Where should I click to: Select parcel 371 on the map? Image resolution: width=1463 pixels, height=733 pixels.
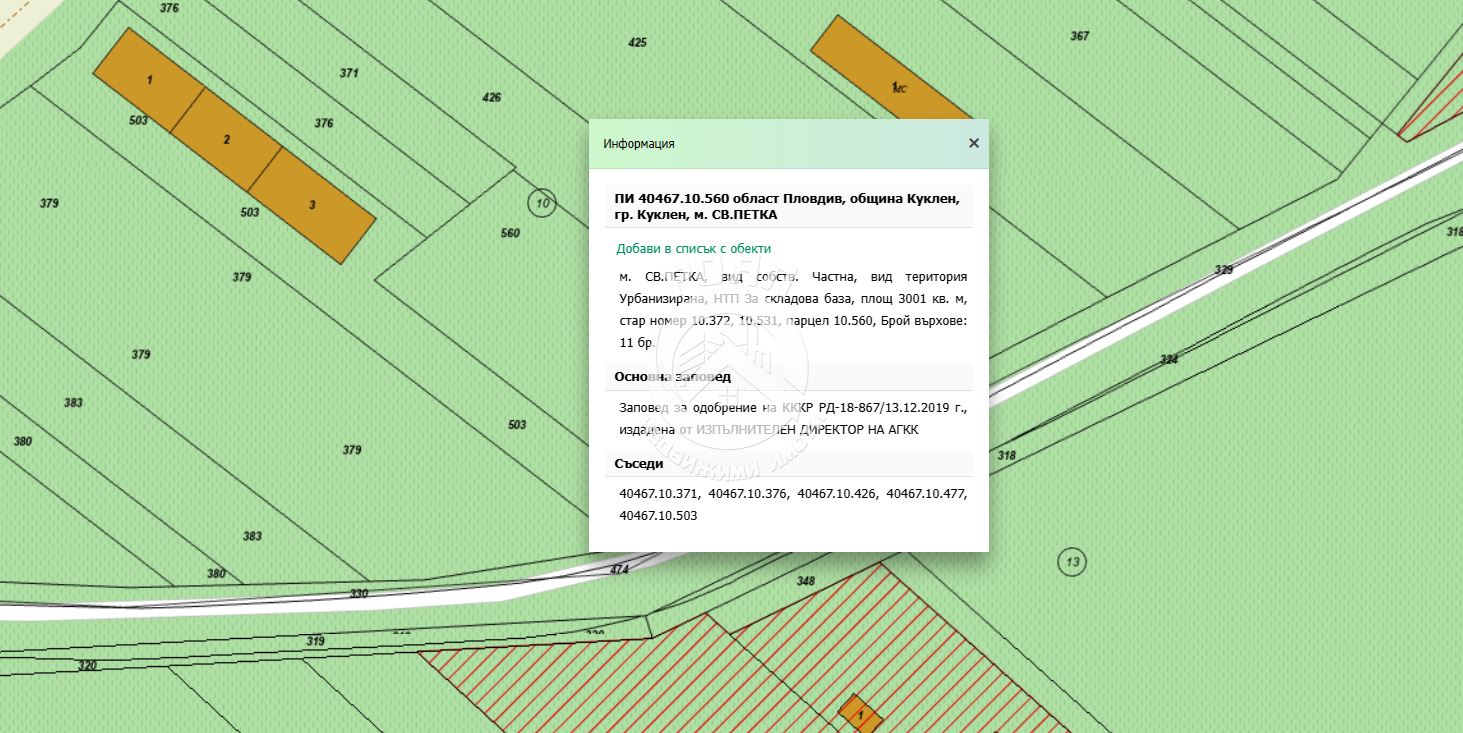(349, 73)
